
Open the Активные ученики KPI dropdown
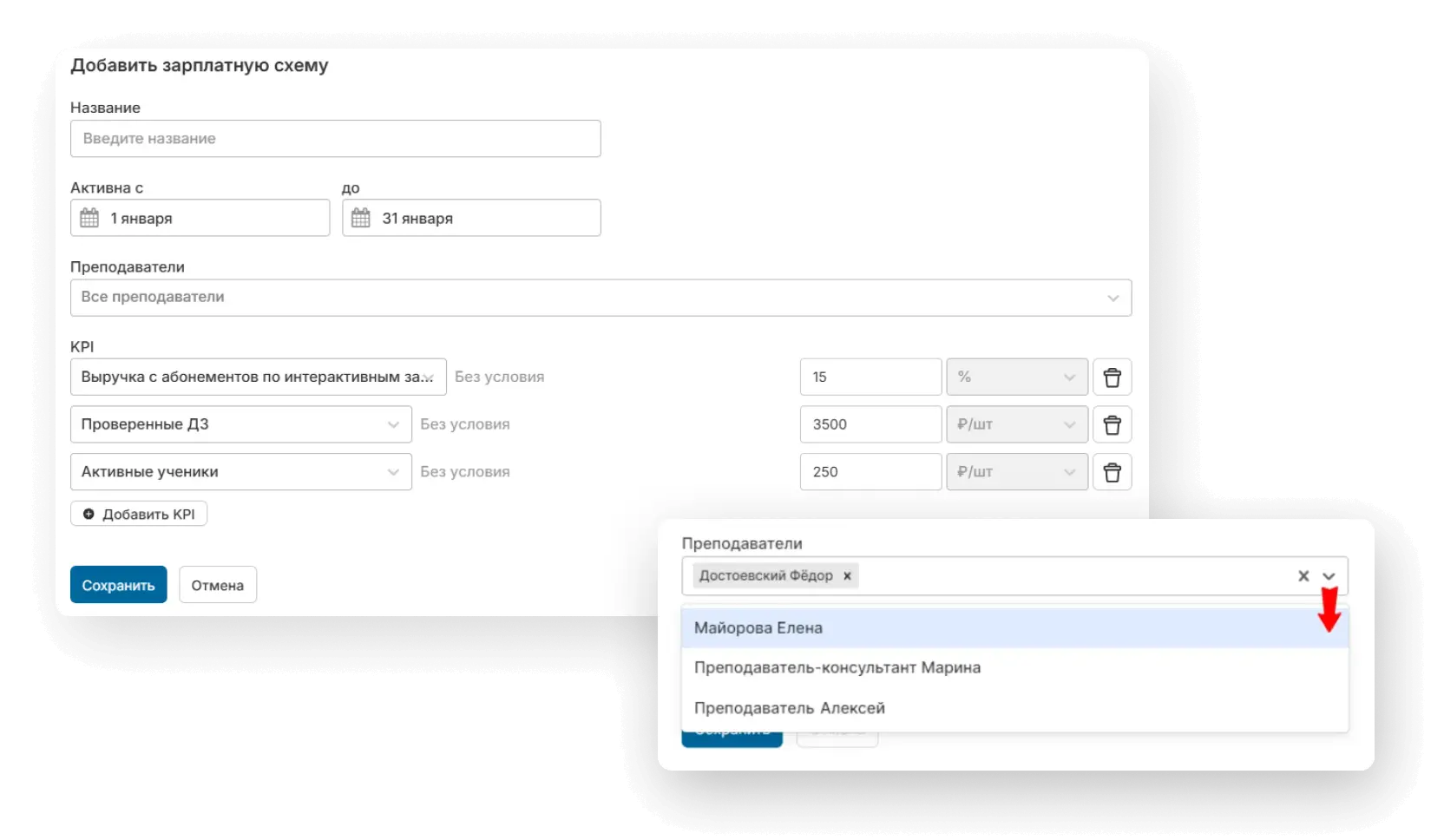393,472
